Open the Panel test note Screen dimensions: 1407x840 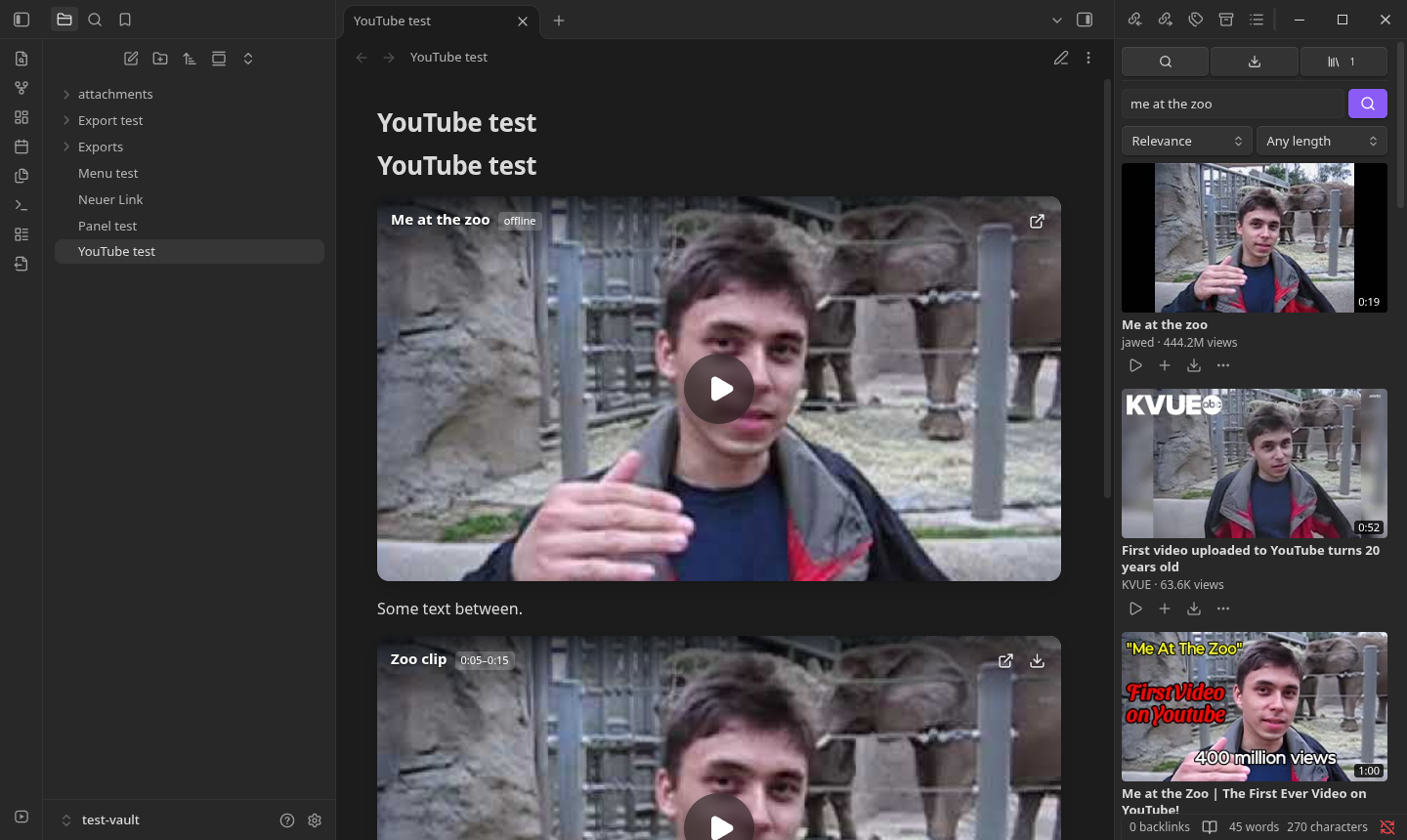pyautogui.click(x=190, y=226)
